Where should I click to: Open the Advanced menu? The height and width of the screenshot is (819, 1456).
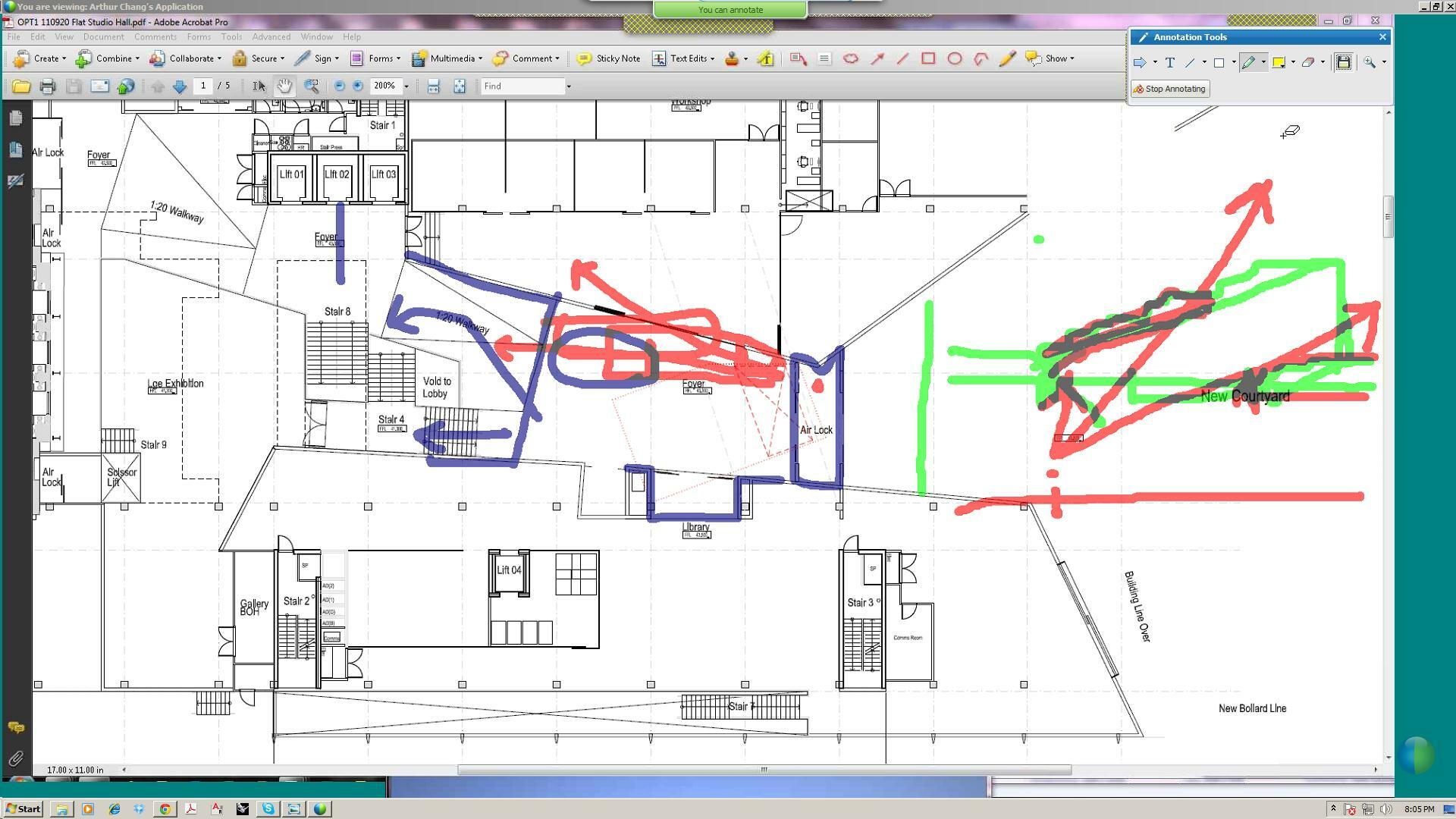[271, 36]
